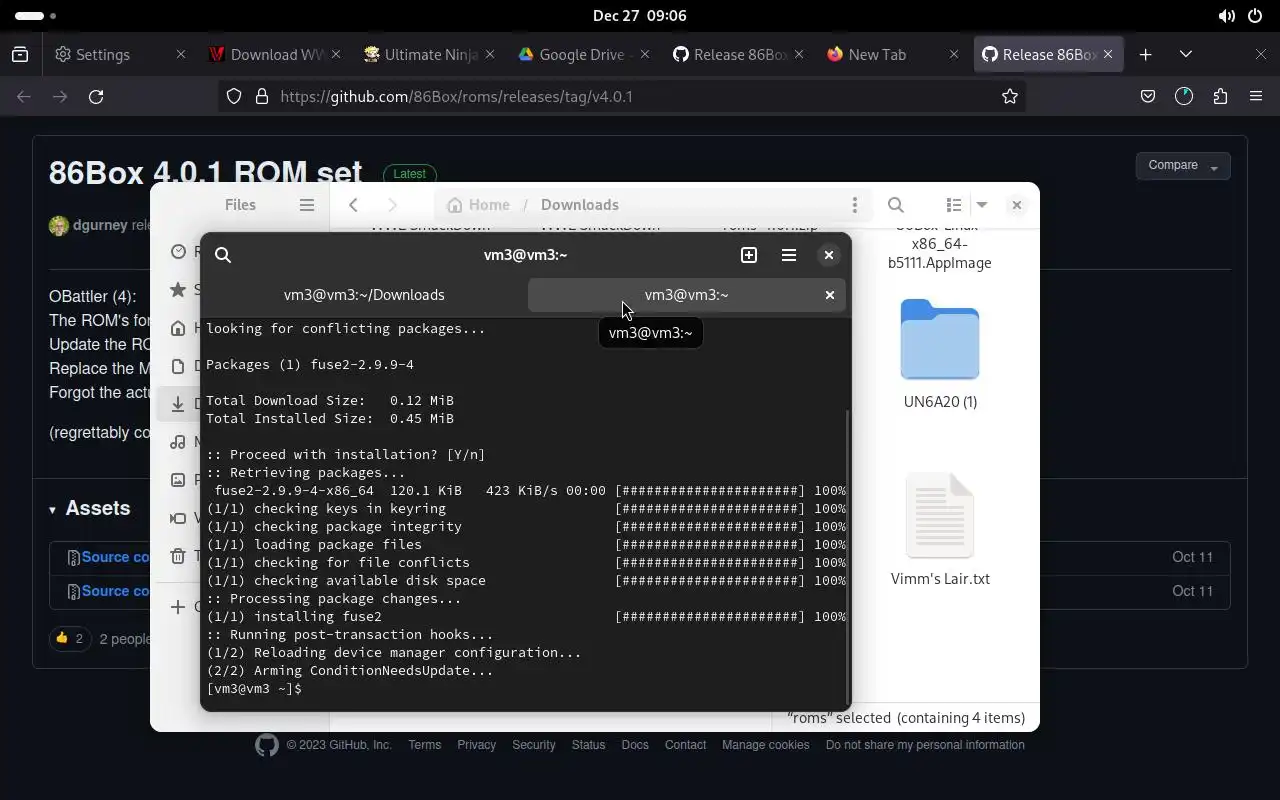Open the Firefox View tabs icon

(x=20, y=55)
